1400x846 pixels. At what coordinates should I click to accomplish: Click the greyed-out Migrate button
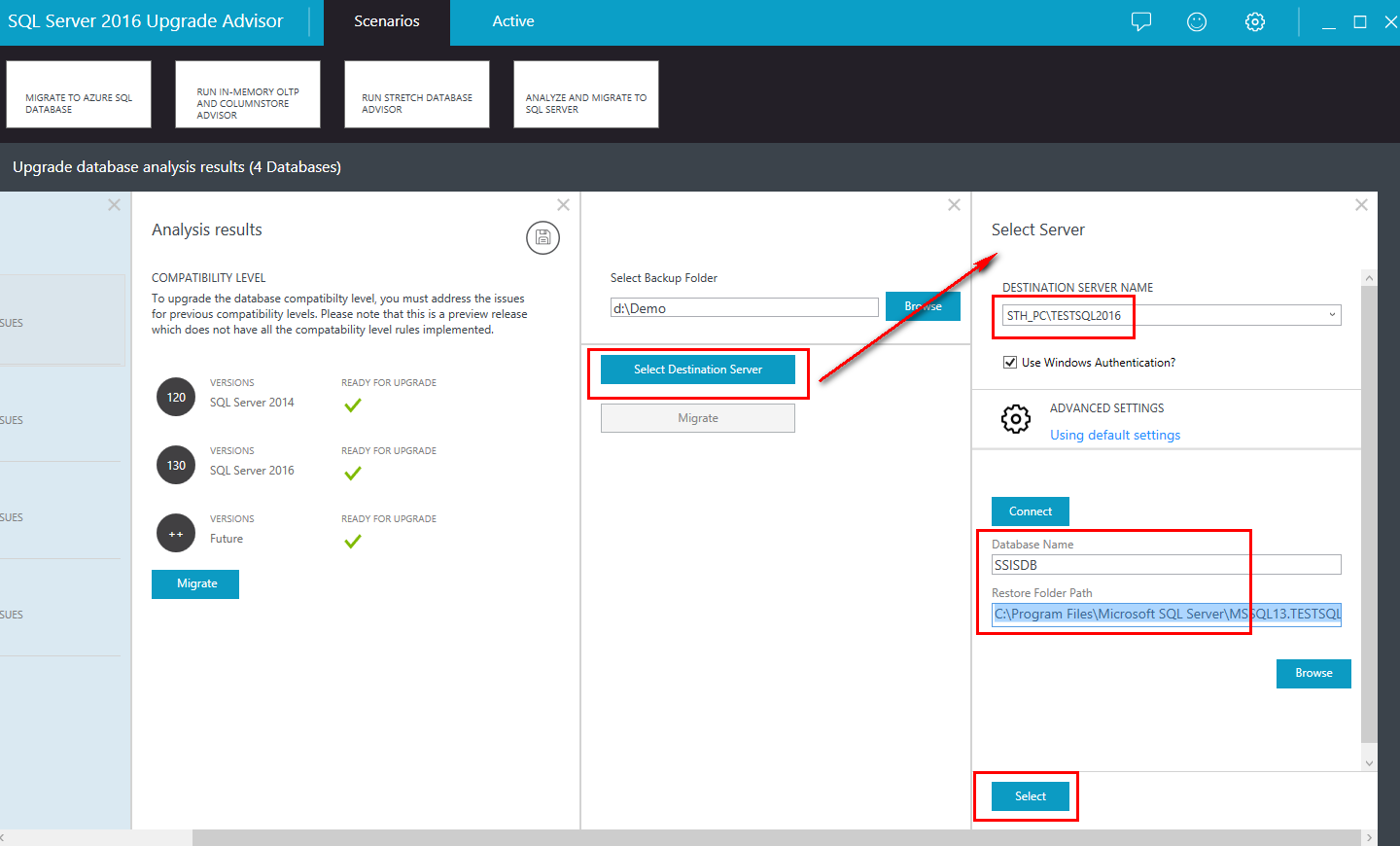[x=698, y=418]
